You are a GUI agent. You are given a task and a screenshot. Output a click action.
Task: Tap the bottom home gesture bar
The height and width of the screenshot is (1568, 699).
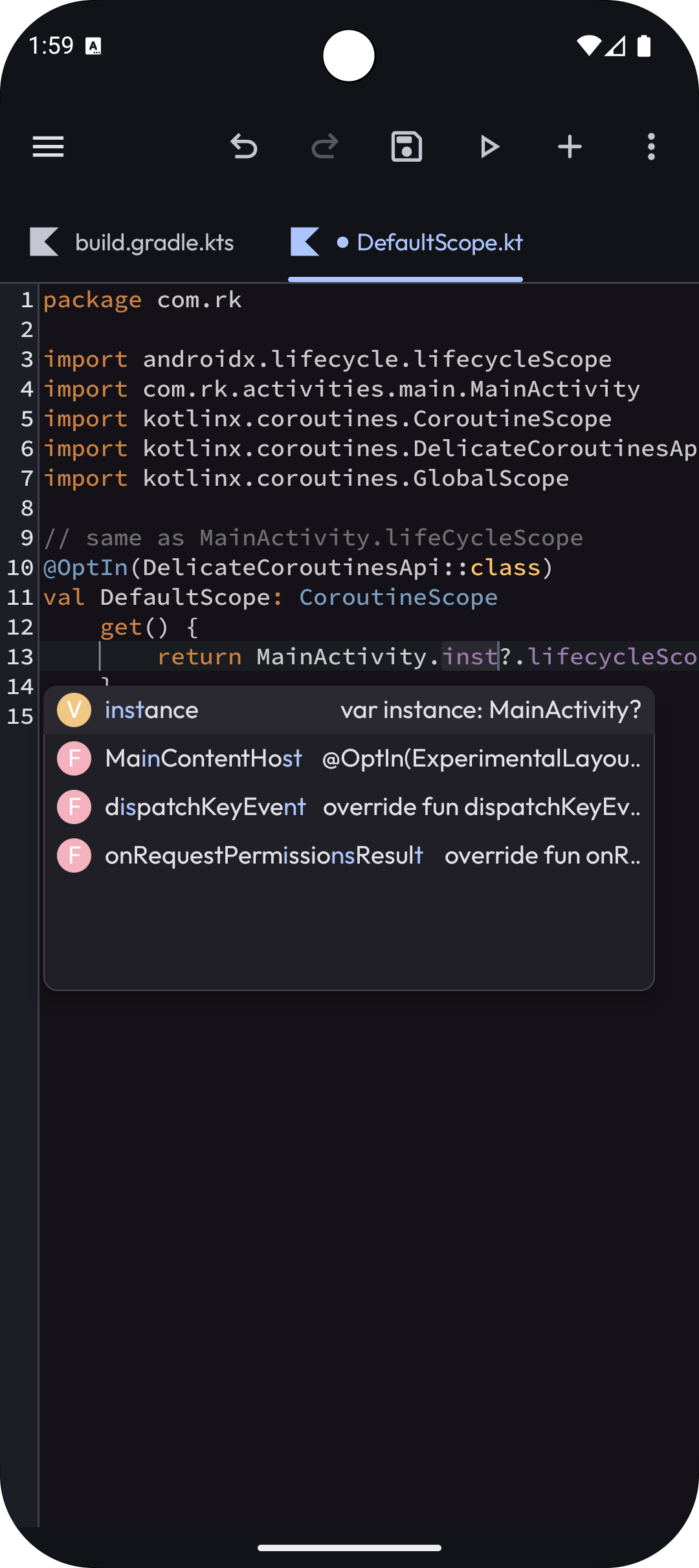[349, 1548]
